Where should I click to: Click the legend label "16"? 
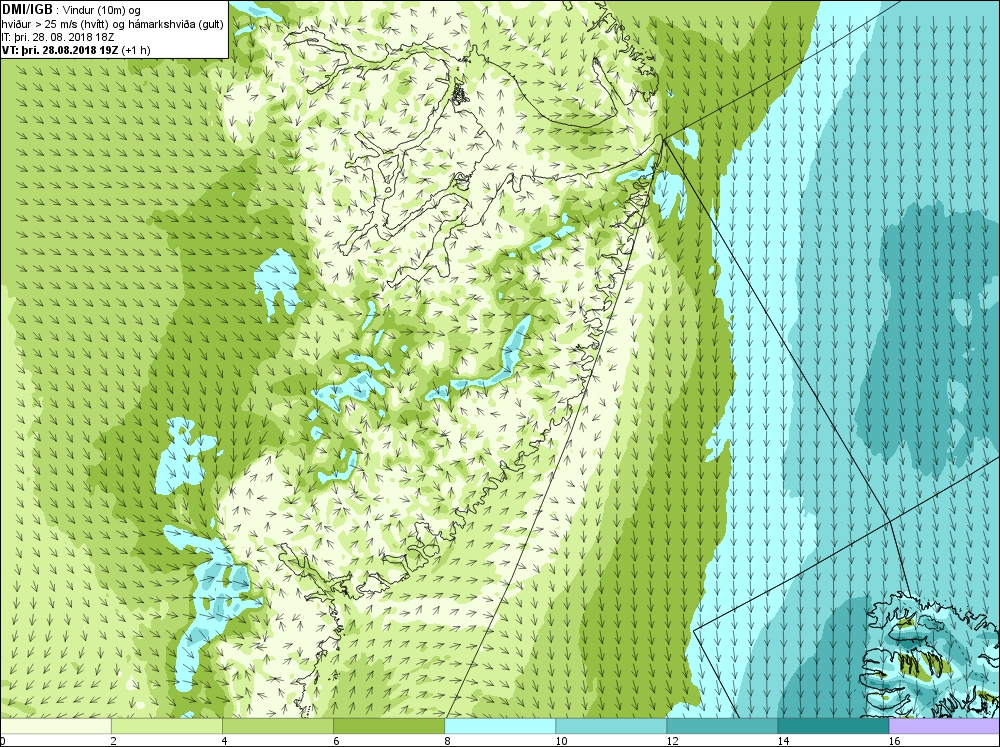[894, 741]
